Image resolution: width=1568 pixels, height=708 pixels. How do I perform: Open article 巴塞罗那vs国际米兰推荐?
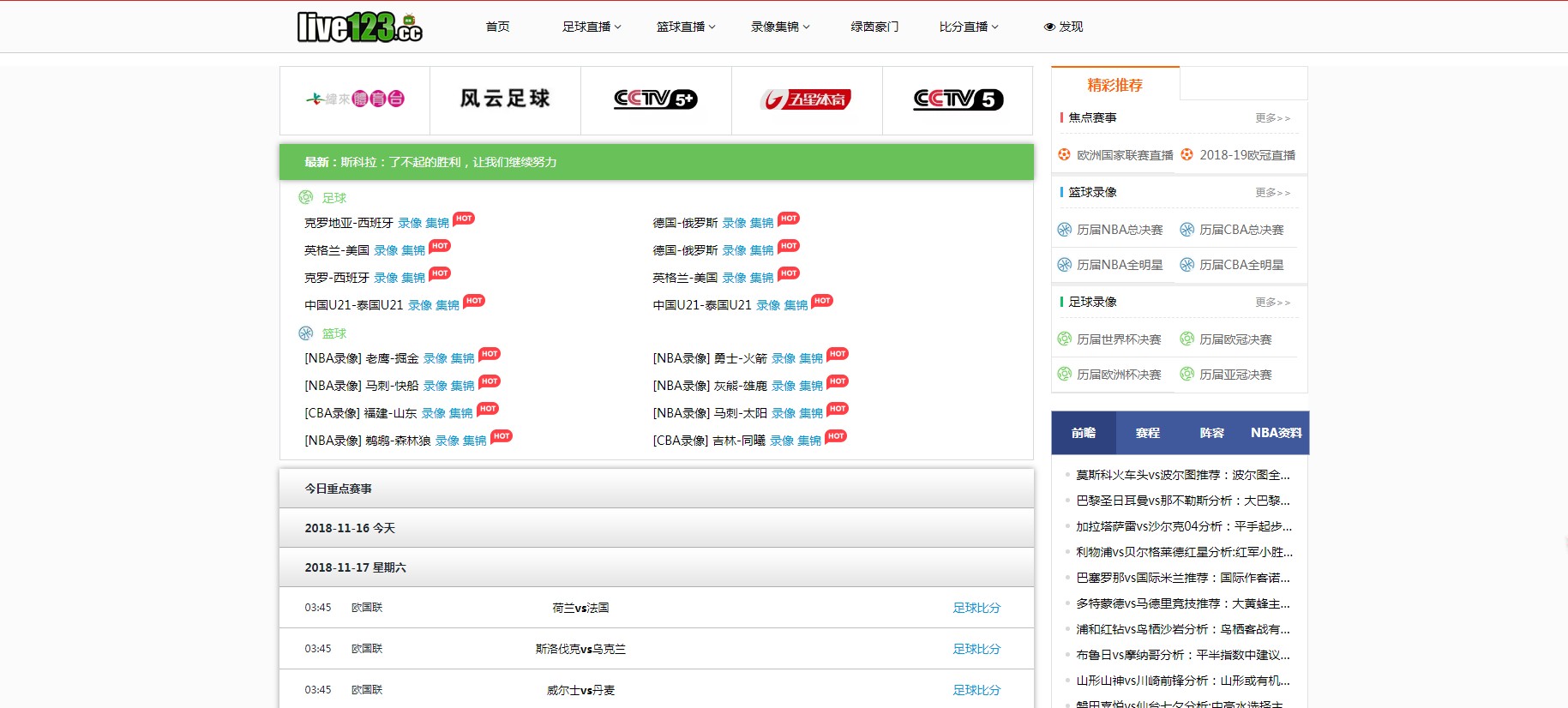1183,578
